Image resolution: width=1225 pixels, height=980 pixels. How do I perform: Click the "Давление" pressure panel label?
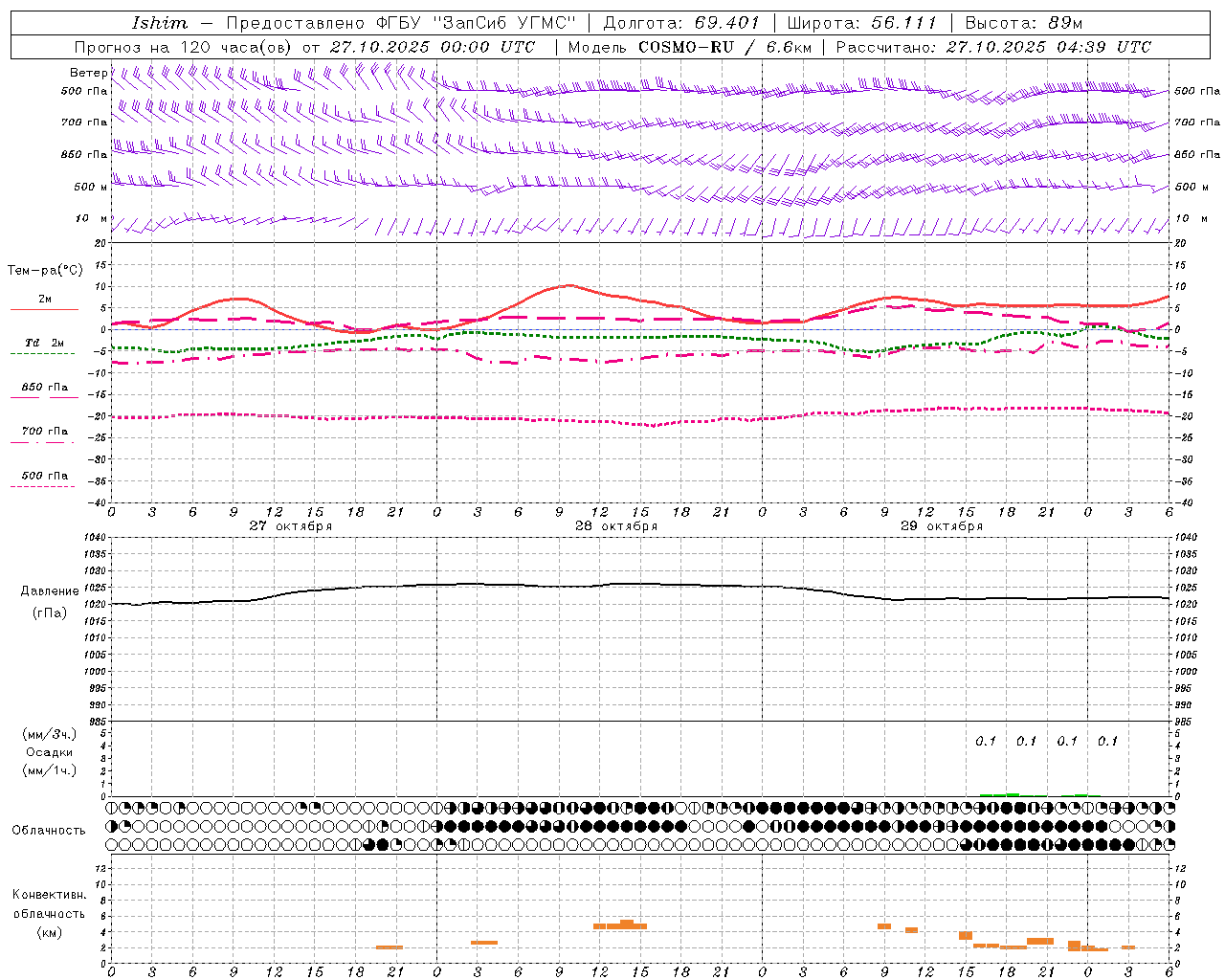50,591
